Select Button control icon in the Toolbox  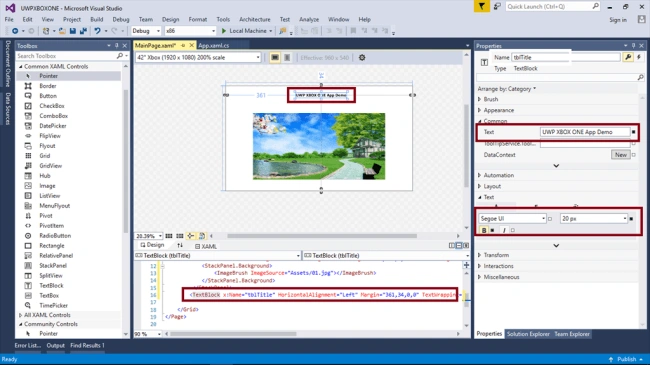(28, 96)
